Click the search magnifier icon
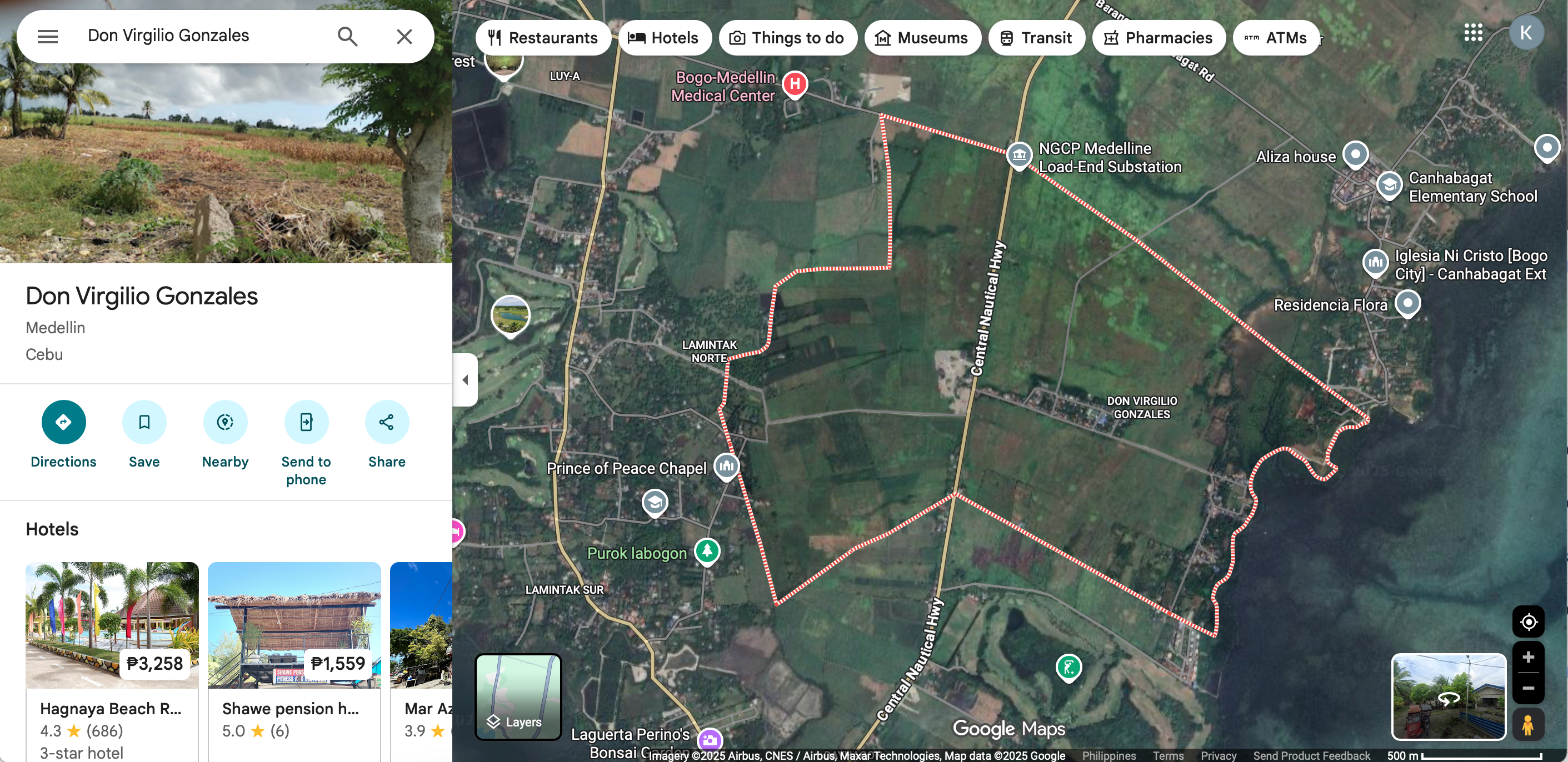Image resolution: width=1568 pixels, height=762 pixels. pyautogui.click(x=347, y=37)
